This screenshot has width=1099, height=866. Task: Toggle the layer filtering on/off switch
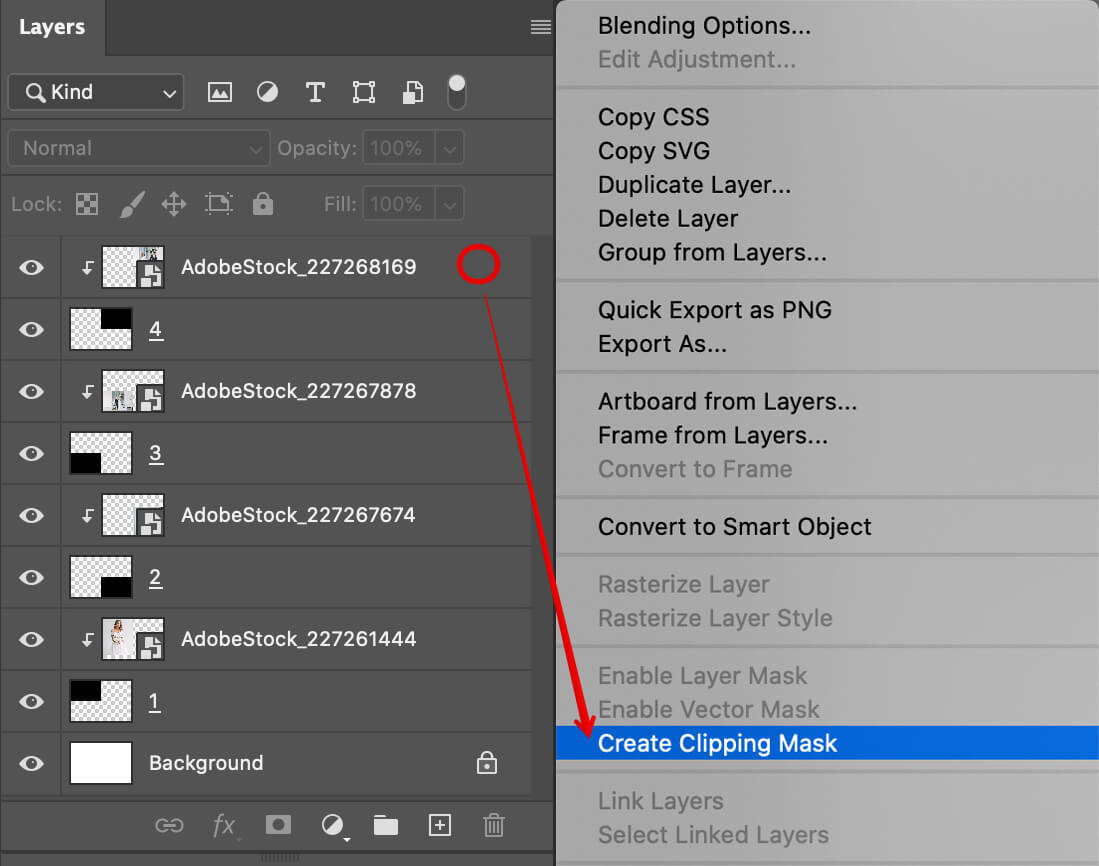(x=456, y=92)
